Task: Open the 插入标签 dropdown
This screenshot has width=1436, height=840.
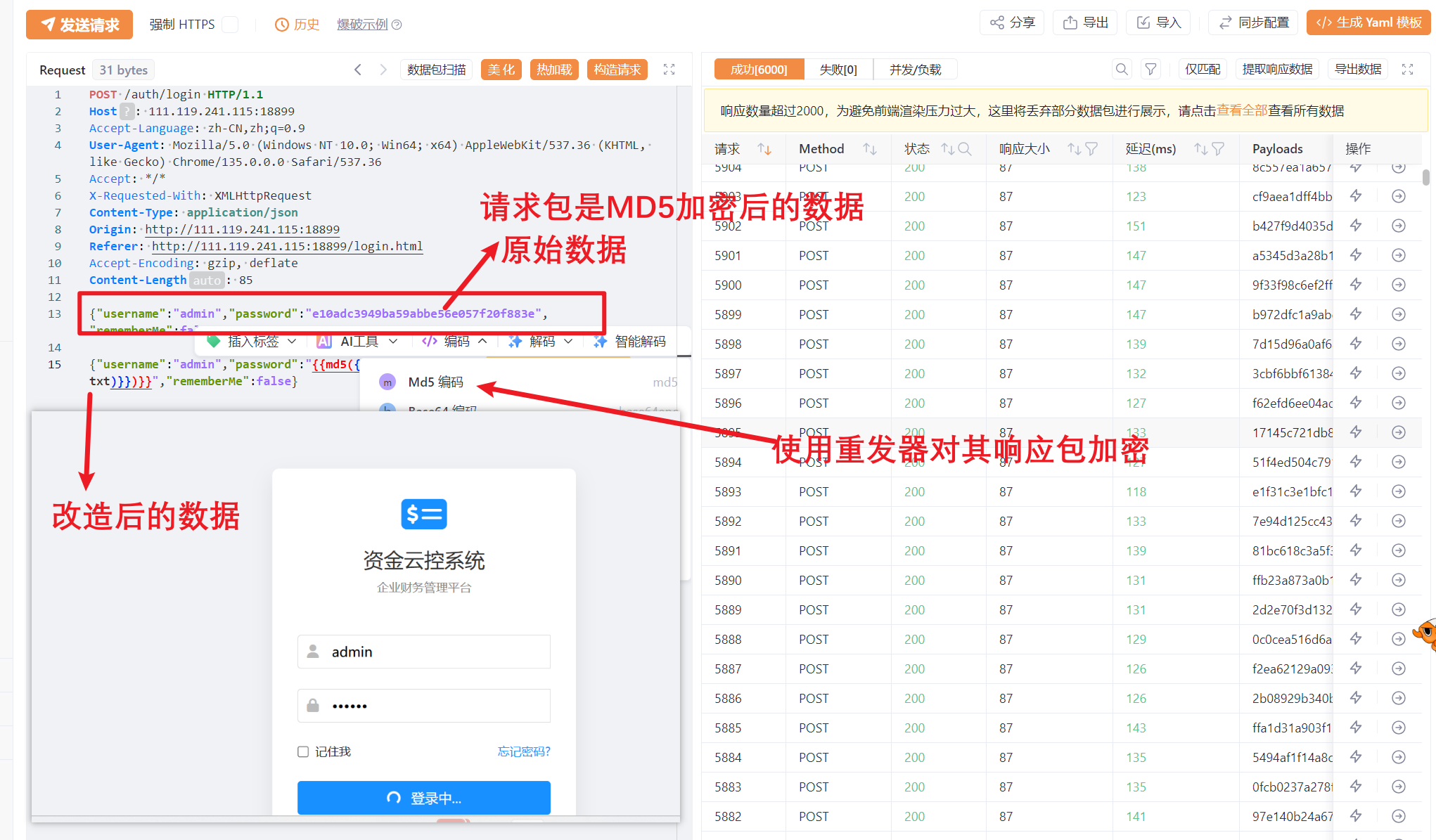Action: click(253, 342)
